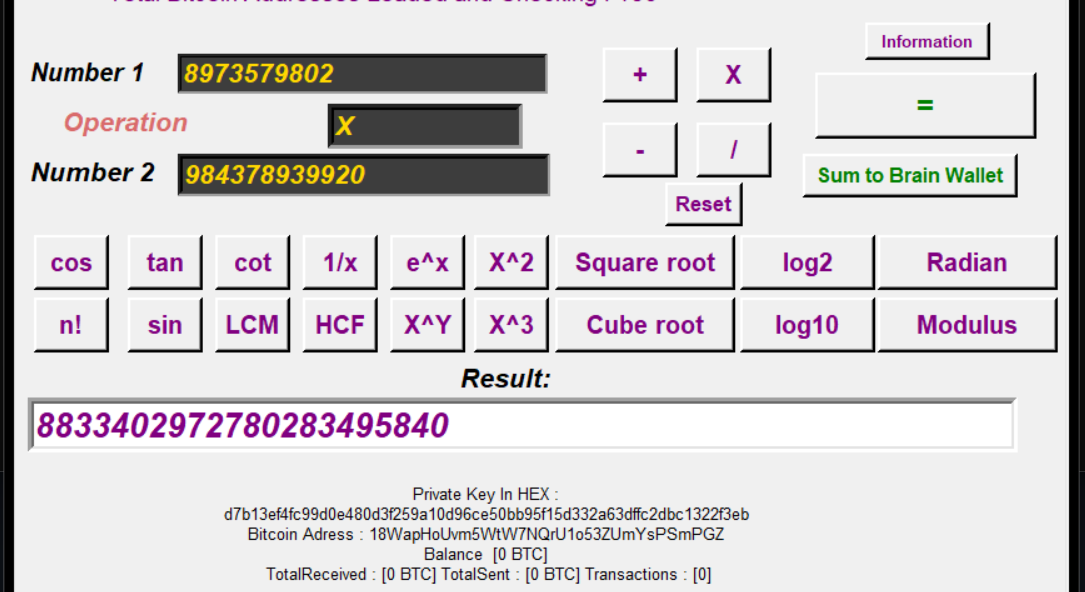This screenshot has width=1085, height=592.
Task: Click the green equals button
Action: (x=925, y=105)
